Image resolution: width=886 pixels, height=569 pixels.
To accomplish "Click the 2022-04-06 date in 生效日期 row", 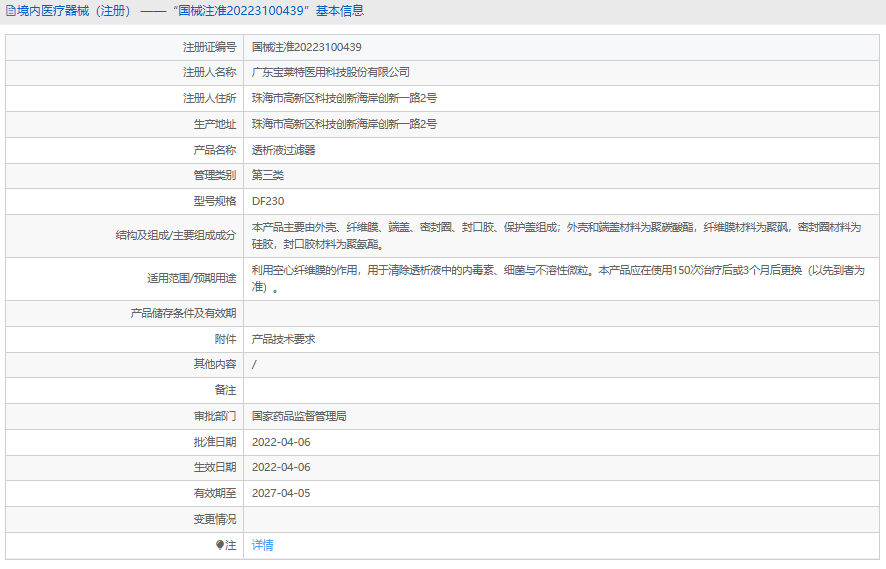I will 281,467.
